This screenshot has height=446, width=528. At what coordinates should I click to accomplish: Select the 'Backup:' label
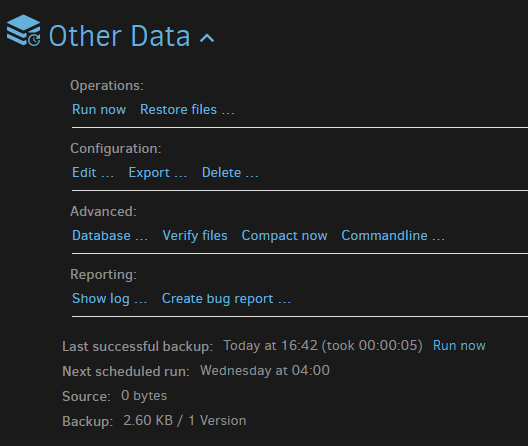(88, 421)
